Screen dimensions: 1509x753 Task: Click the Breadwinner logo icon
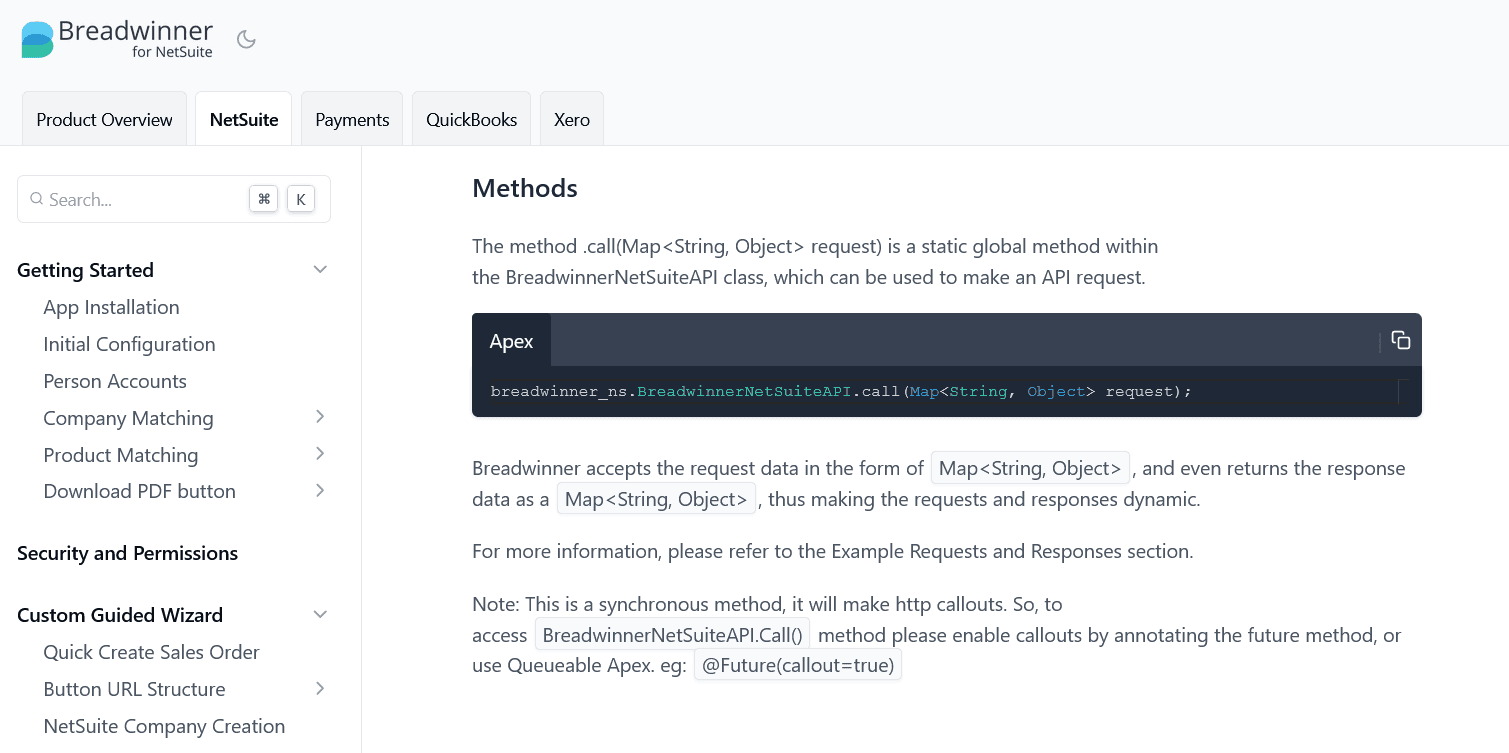tap(37, 39)
